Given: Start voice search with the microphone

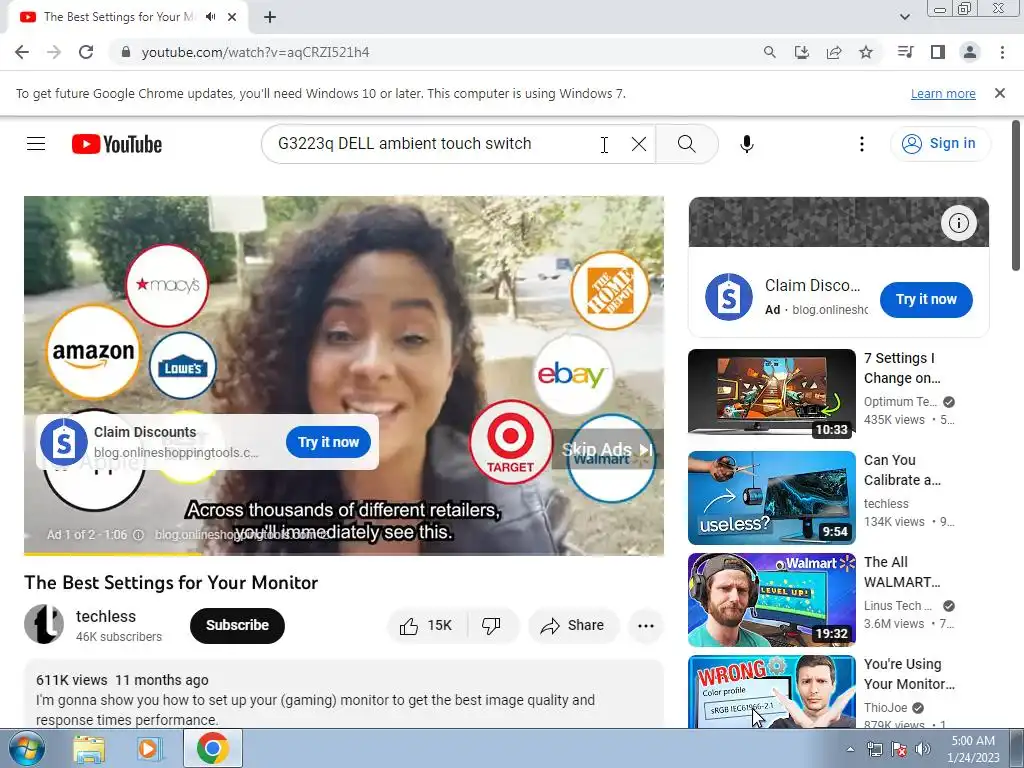Looking at the screenshot, I should (x=747, y=144).
